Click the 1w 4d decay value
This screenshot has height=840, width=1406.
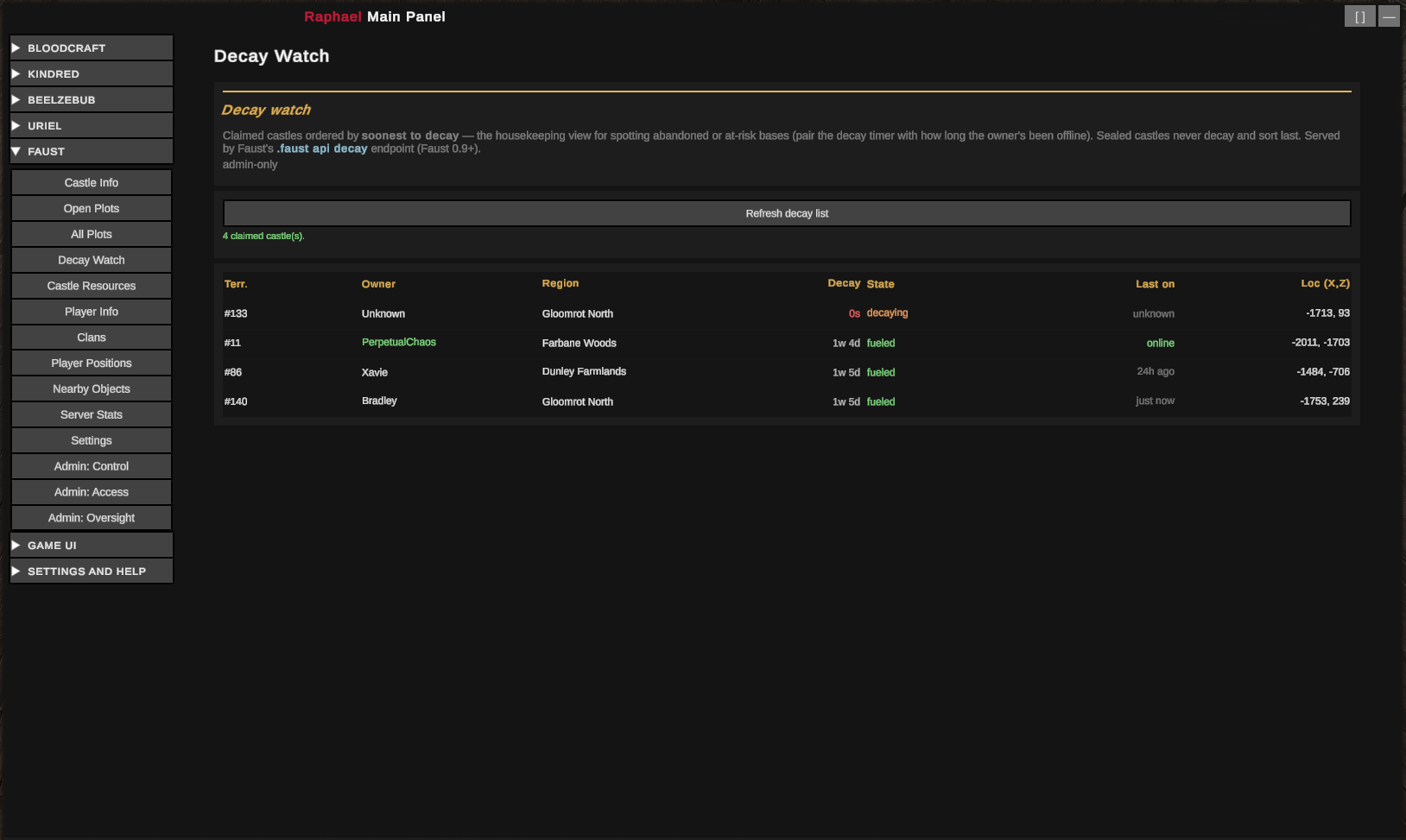pyautogui.click(x=846, y=343)
